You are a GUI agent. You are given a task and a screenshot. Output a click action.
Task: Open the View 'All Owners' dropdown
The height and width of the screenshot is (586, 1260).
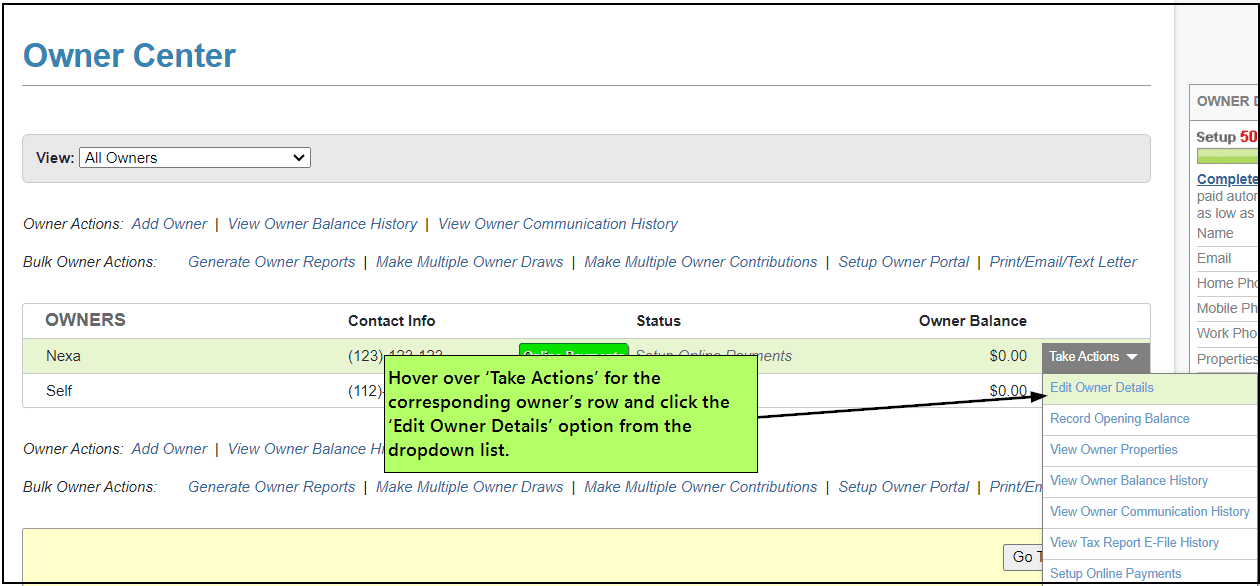pos(195,158)
